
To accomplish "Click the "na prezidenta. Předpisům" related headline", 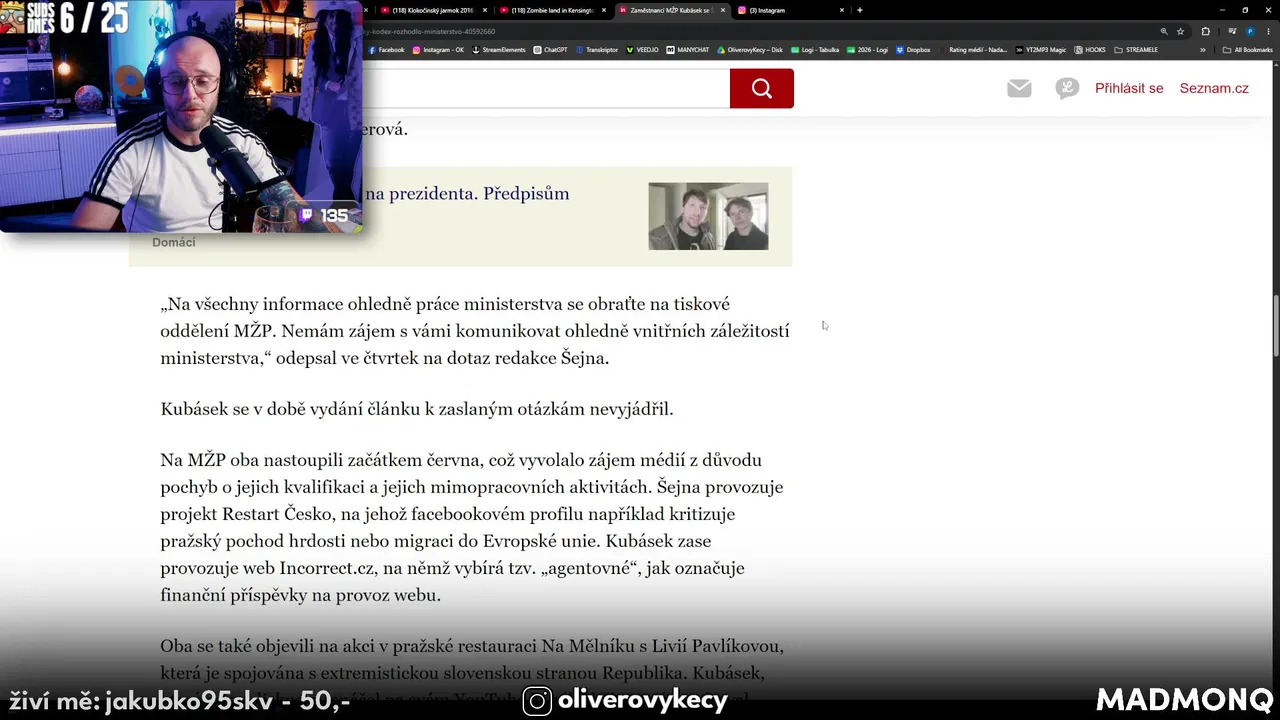I will (x=467, y=194).
